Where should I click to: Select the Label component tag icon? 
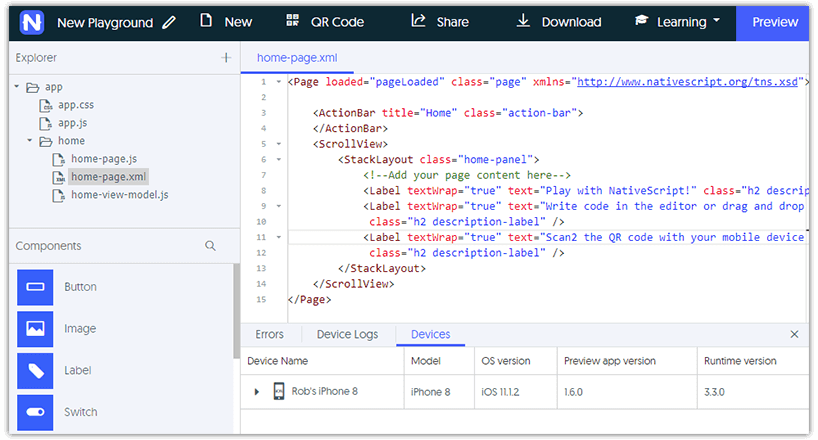(35, 371)
